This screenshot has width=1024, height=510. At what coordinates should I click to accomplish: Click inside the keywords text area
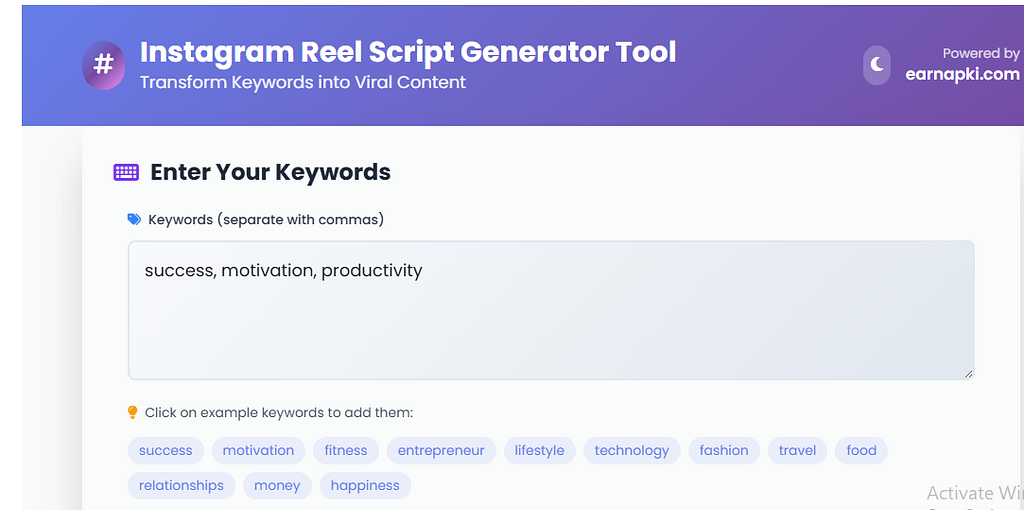[550, 310]
